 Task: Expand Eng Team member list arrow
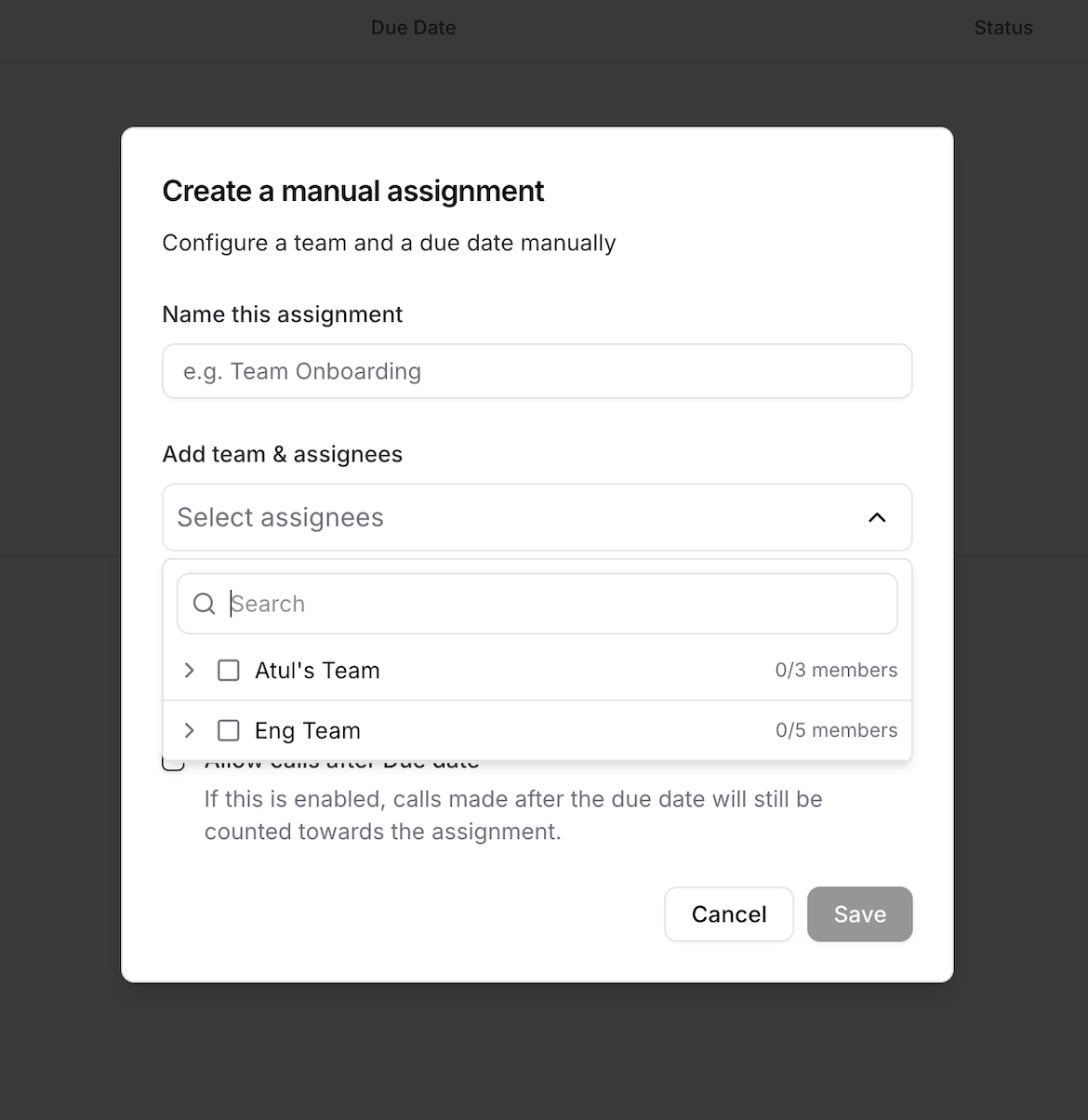[x=190, y=730]
